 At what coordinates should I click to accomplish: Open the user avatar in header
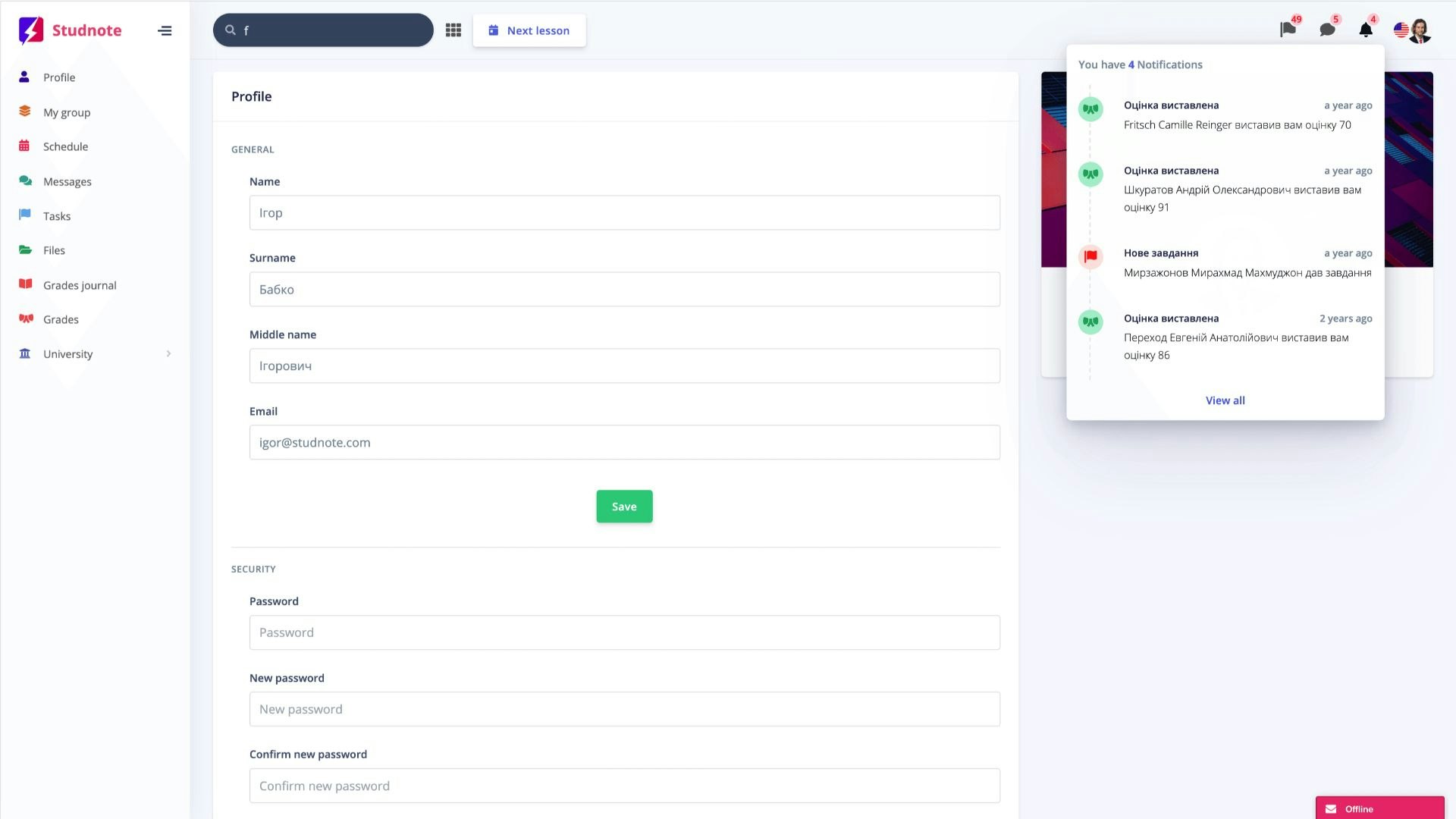(x=1420, y=30)
